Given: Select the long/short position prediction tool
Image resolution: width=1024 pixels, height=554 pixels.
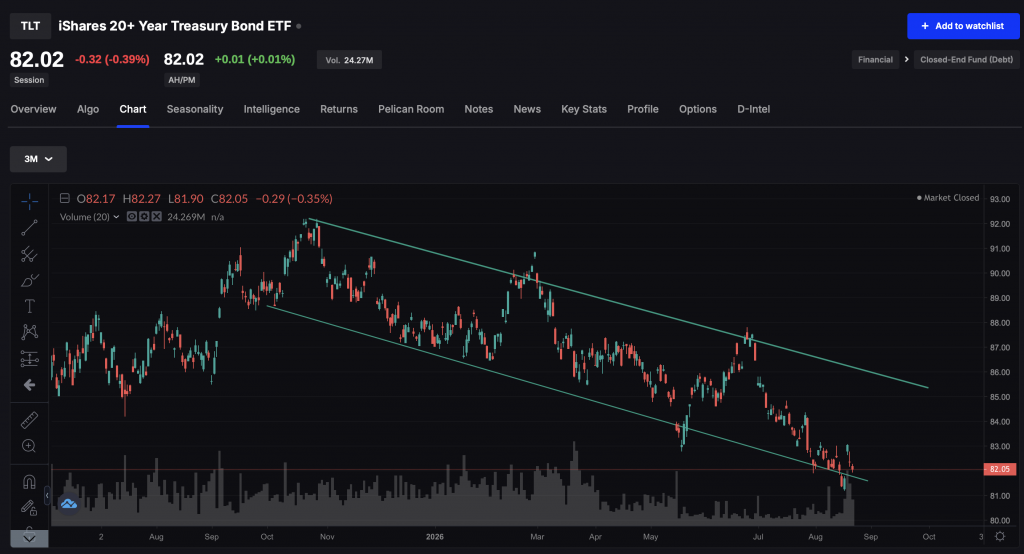Looking at the screenshot, I should point(29,358).
